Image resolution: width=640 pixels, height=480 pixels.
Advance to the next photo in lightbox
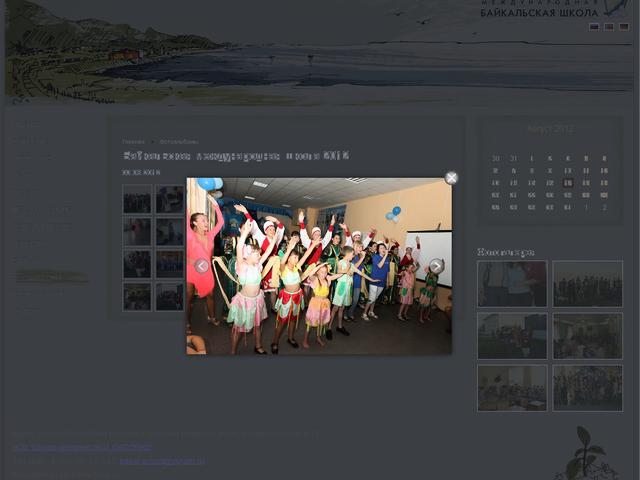(436, 266)
